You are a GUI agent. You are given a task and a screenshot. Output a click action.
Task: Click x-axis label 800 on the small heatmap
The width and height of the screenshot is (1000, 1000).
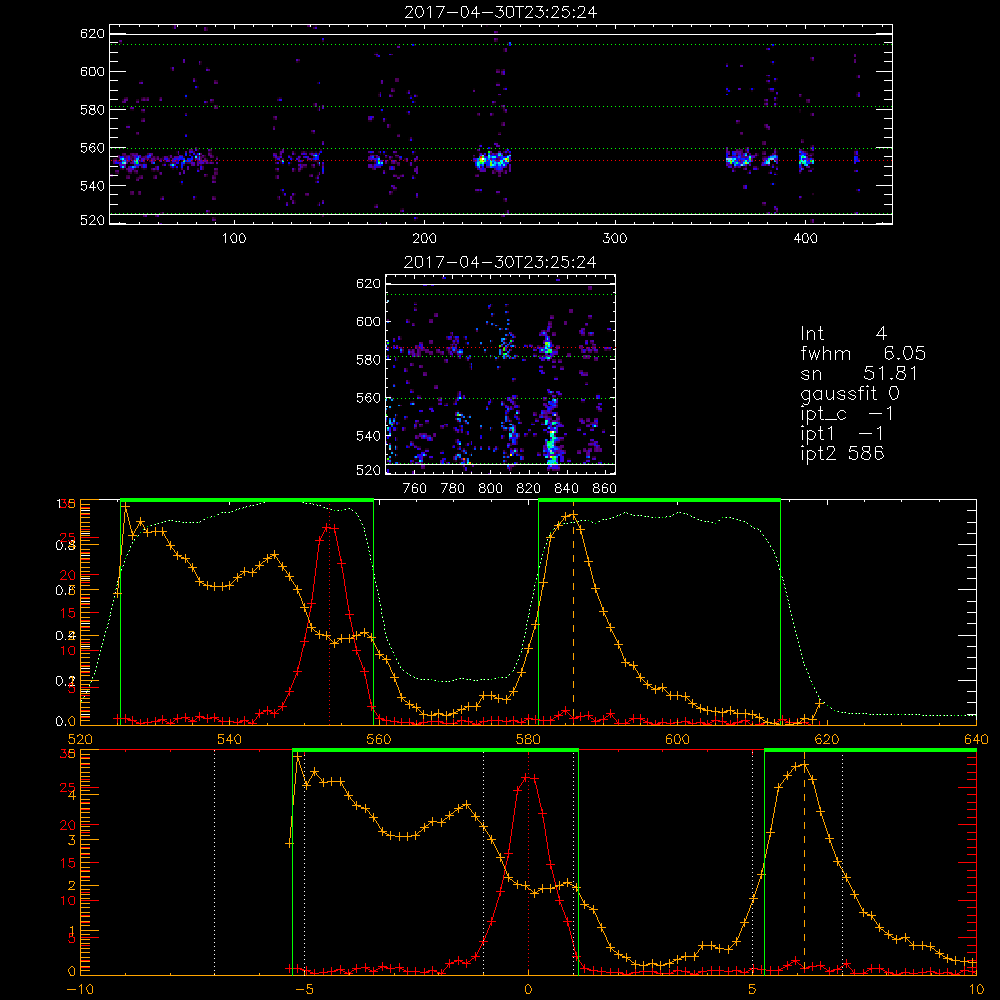(490, 489)
